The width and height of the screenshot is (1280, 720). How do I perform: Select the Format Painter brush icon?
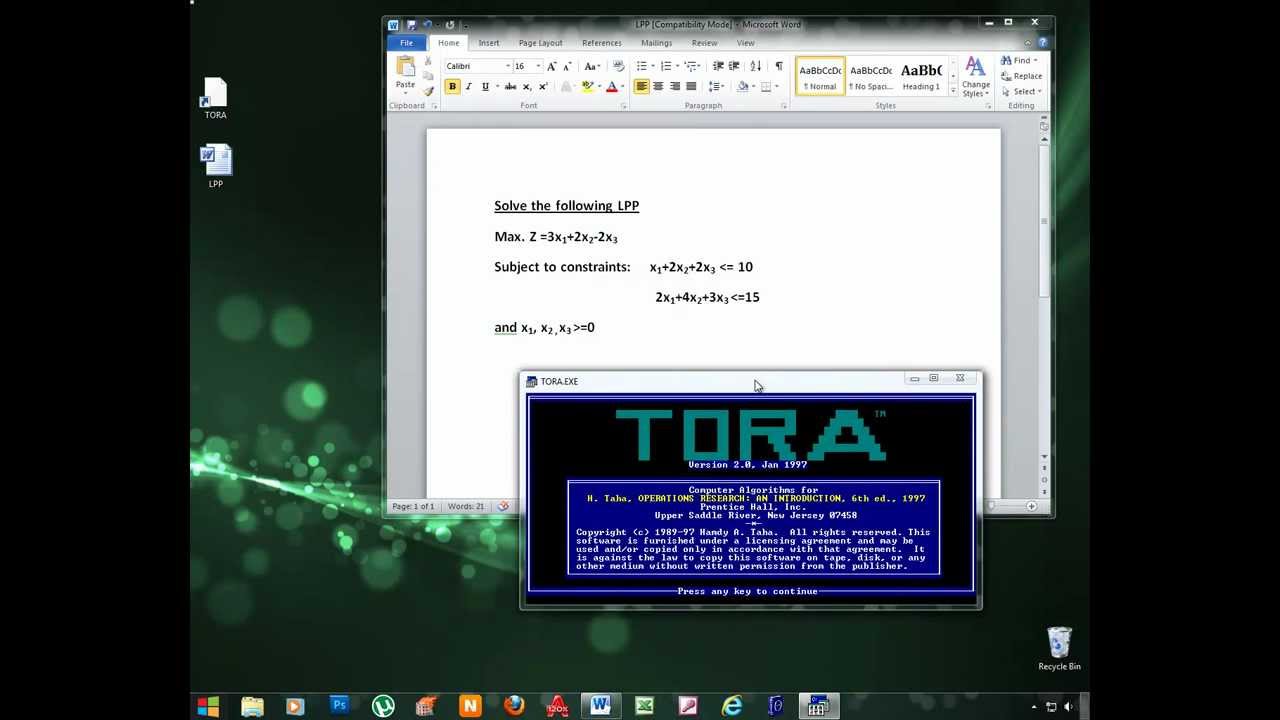click(x=428, y=90)
